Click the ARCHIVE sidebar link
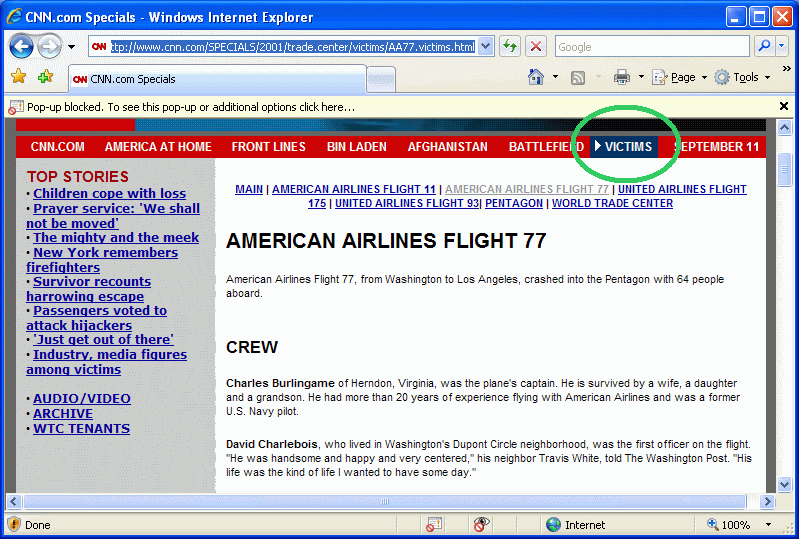The width and height of the screenshot is (799, 539). click(63, 414)
